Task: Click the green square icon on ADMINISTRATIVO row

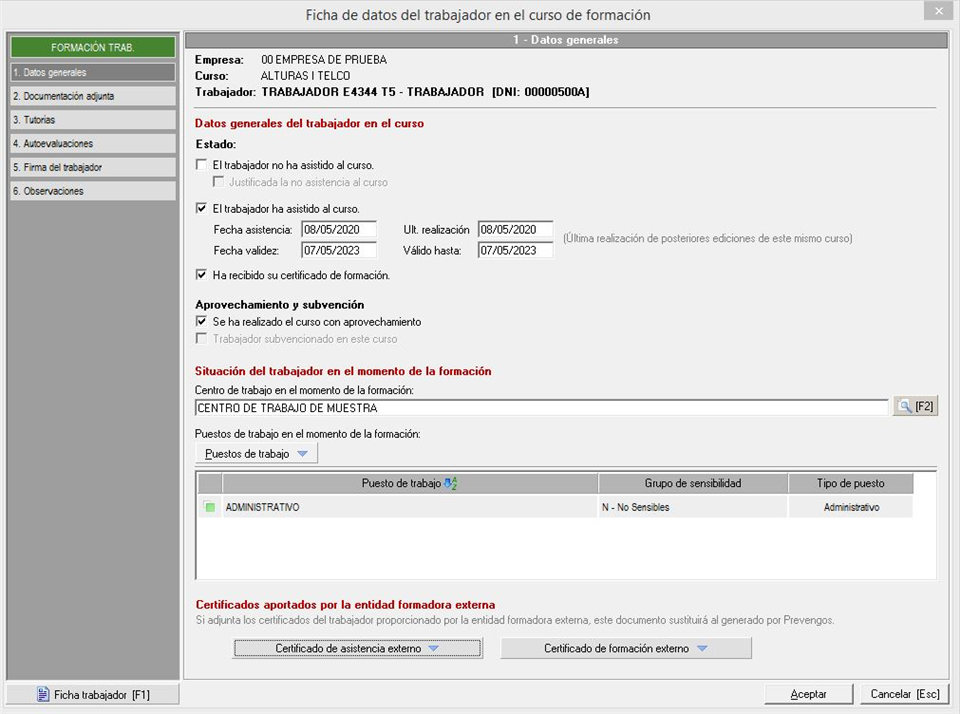Action: 209,507
